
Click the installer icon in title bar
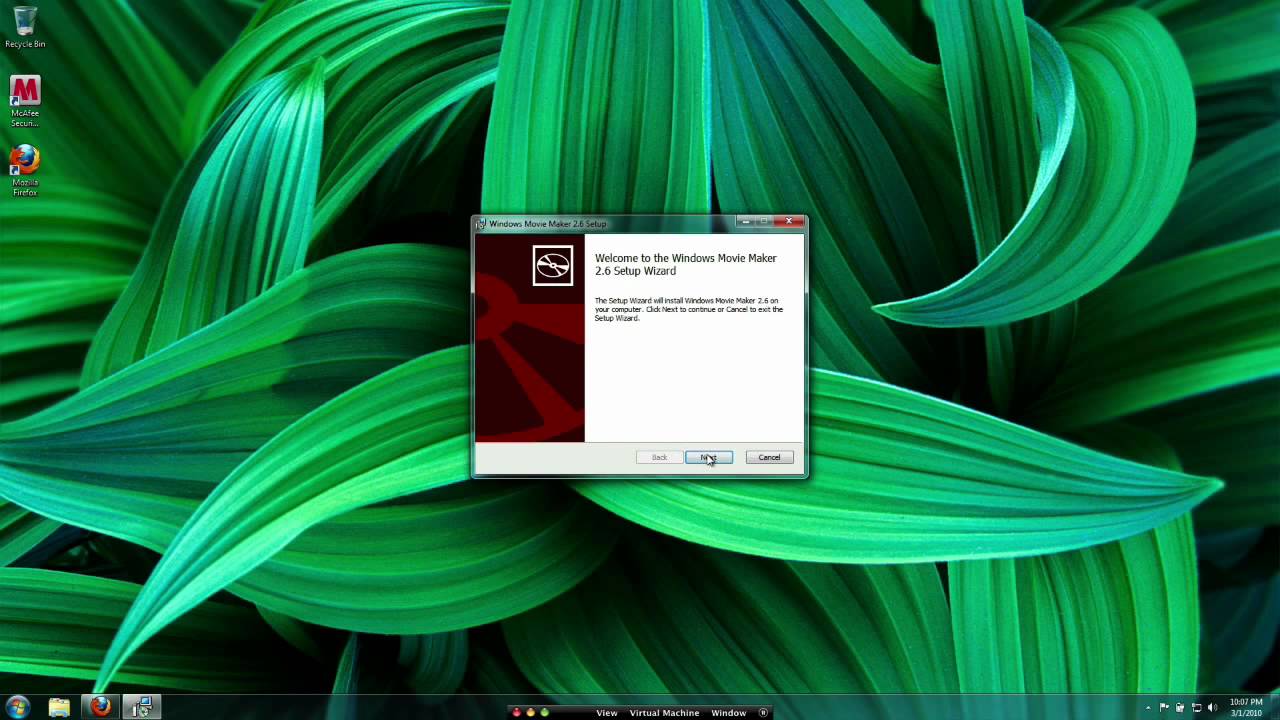[481, 224]
